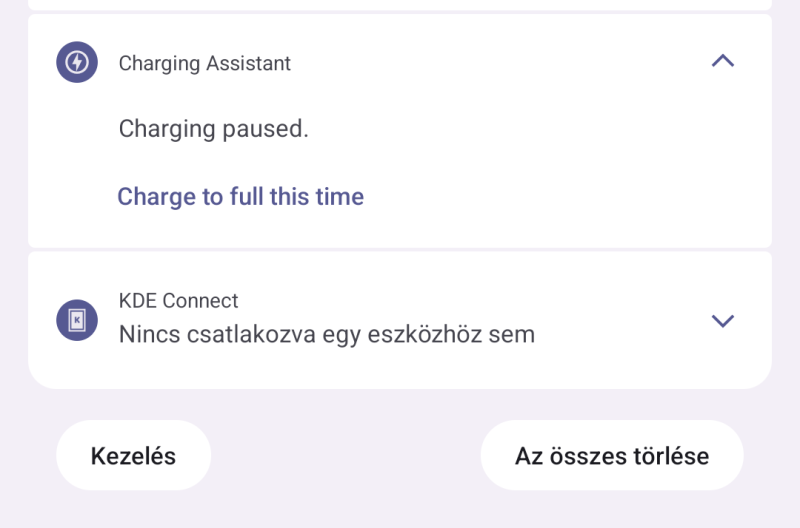Open the Kezelés notification settings
The image size is (800, 528).
tap(133, 456)
